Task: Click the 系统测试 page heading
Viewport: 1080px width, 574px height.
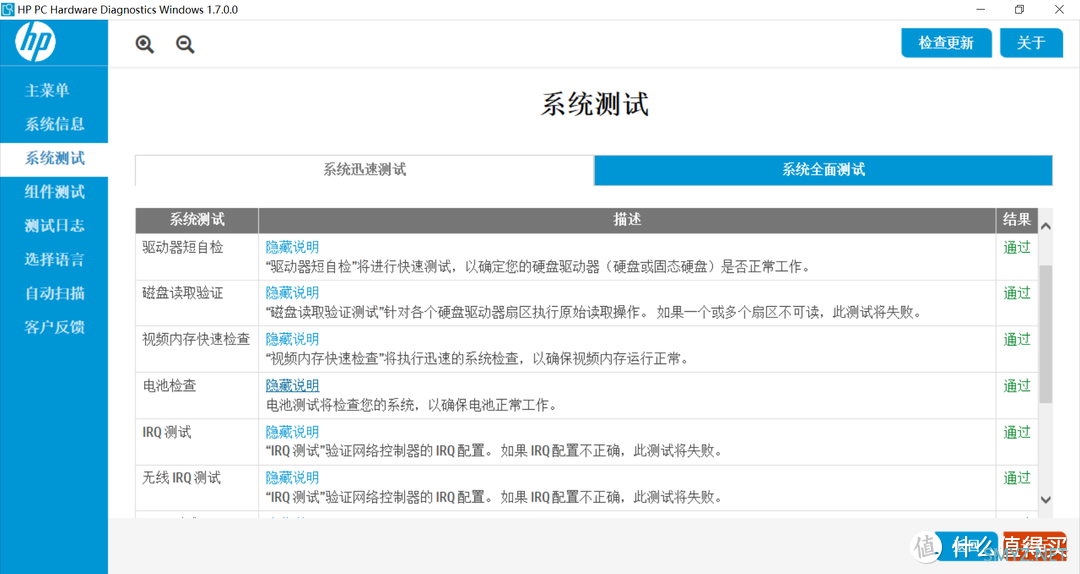Action: point(594,105)
